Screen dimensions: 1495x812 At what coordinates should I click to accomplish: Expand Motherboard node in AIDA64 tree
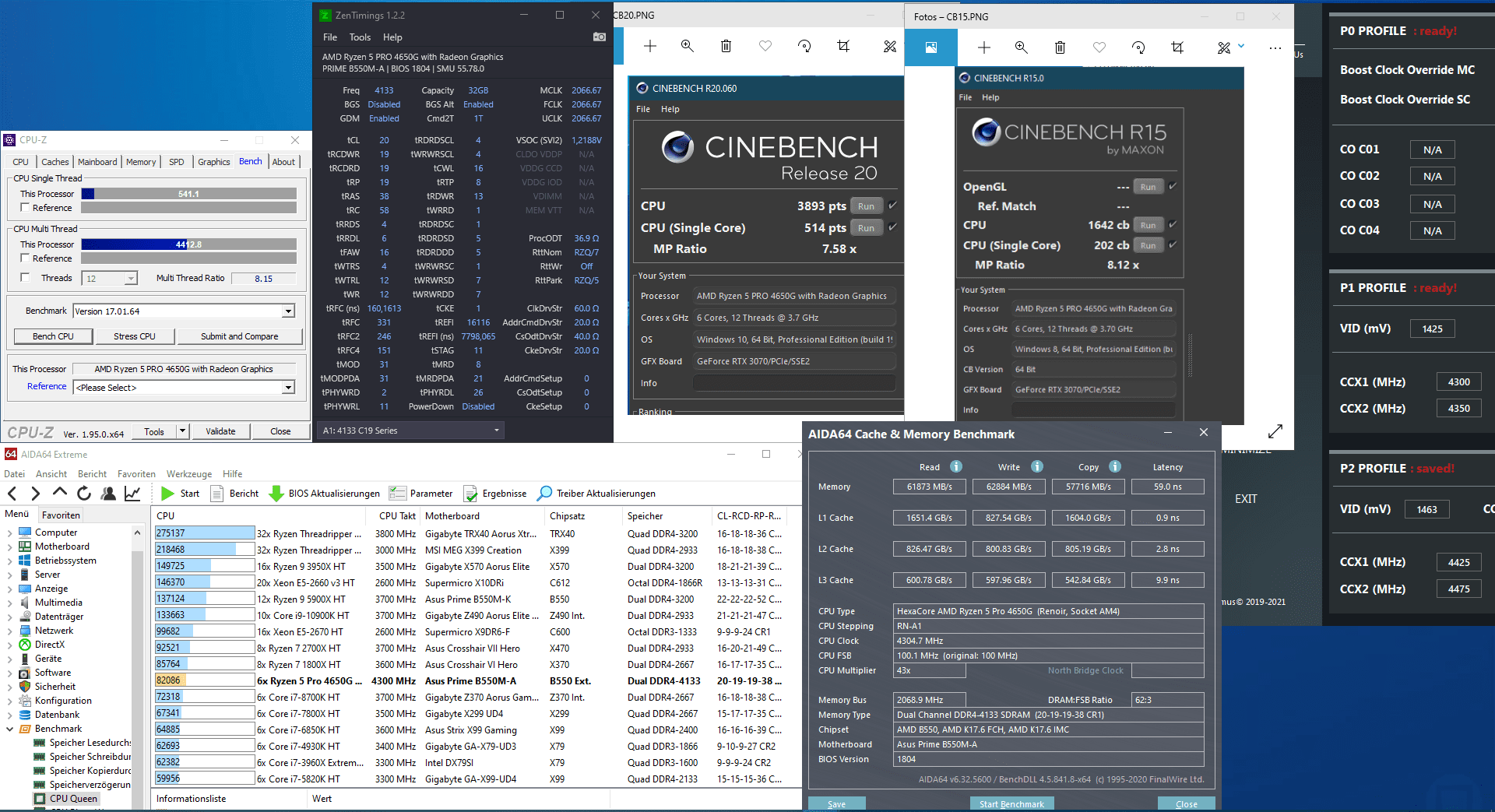[9, 547]
